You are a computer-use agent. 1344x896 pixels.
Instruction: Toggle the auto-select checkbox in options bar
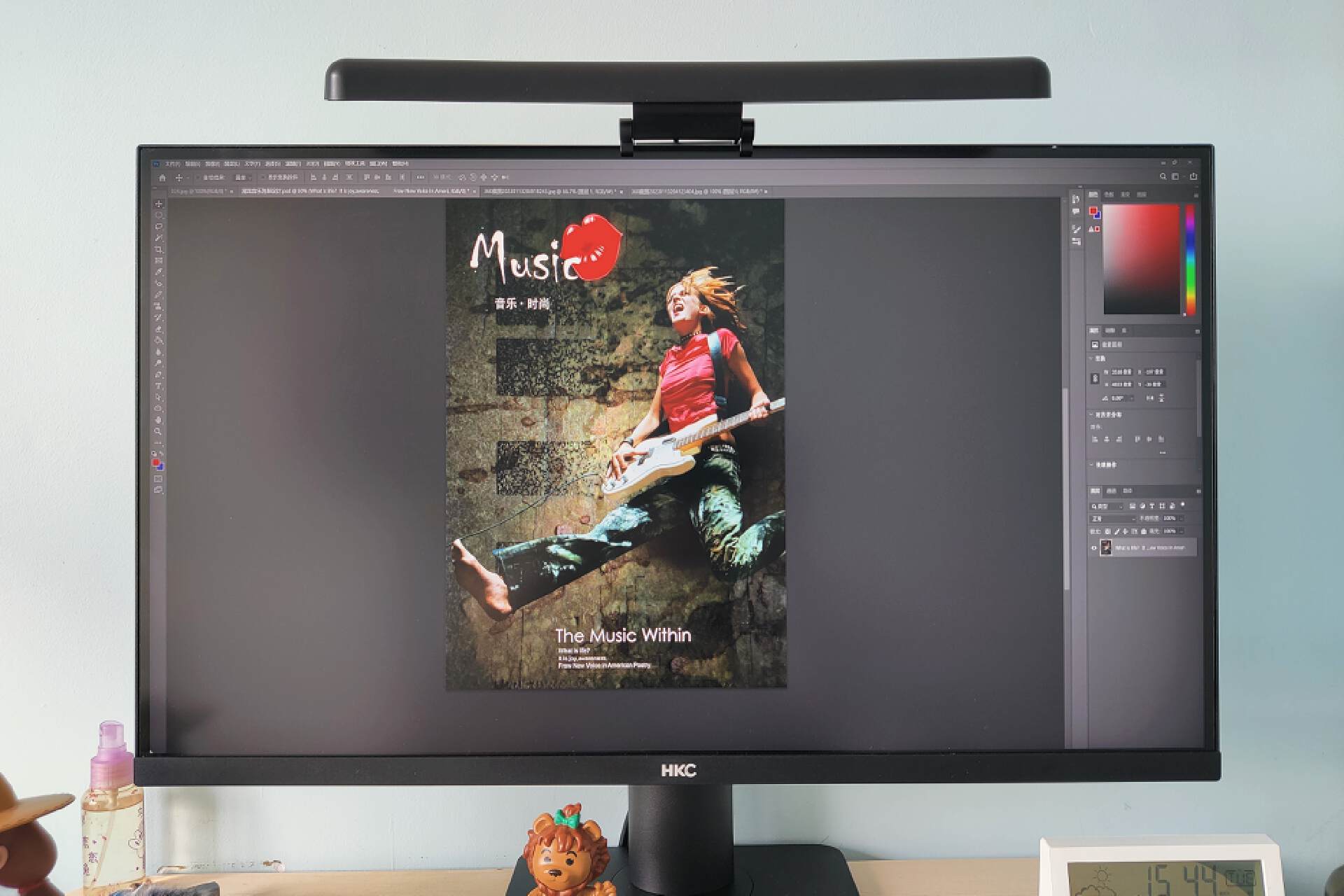pyautogui.click(x=198, y=178)
